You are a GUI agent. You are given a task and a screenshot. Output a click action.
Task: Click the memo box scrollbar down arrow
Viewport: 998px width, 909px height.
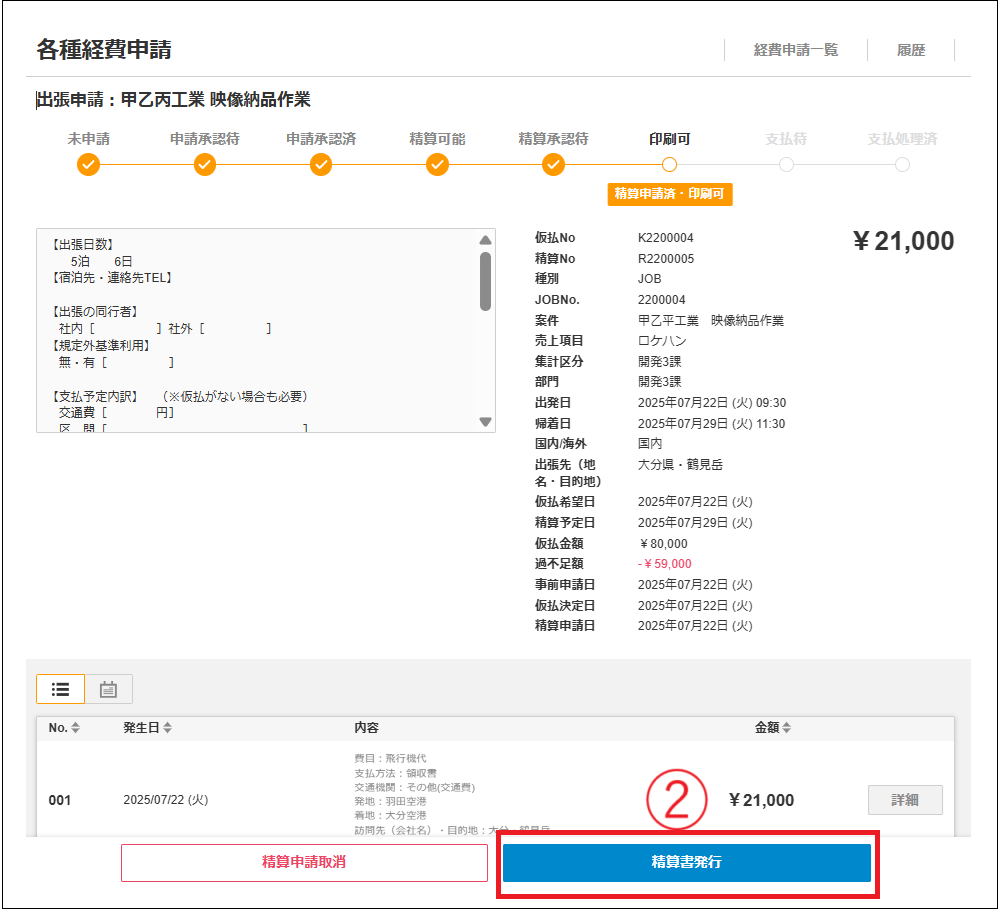486,422
